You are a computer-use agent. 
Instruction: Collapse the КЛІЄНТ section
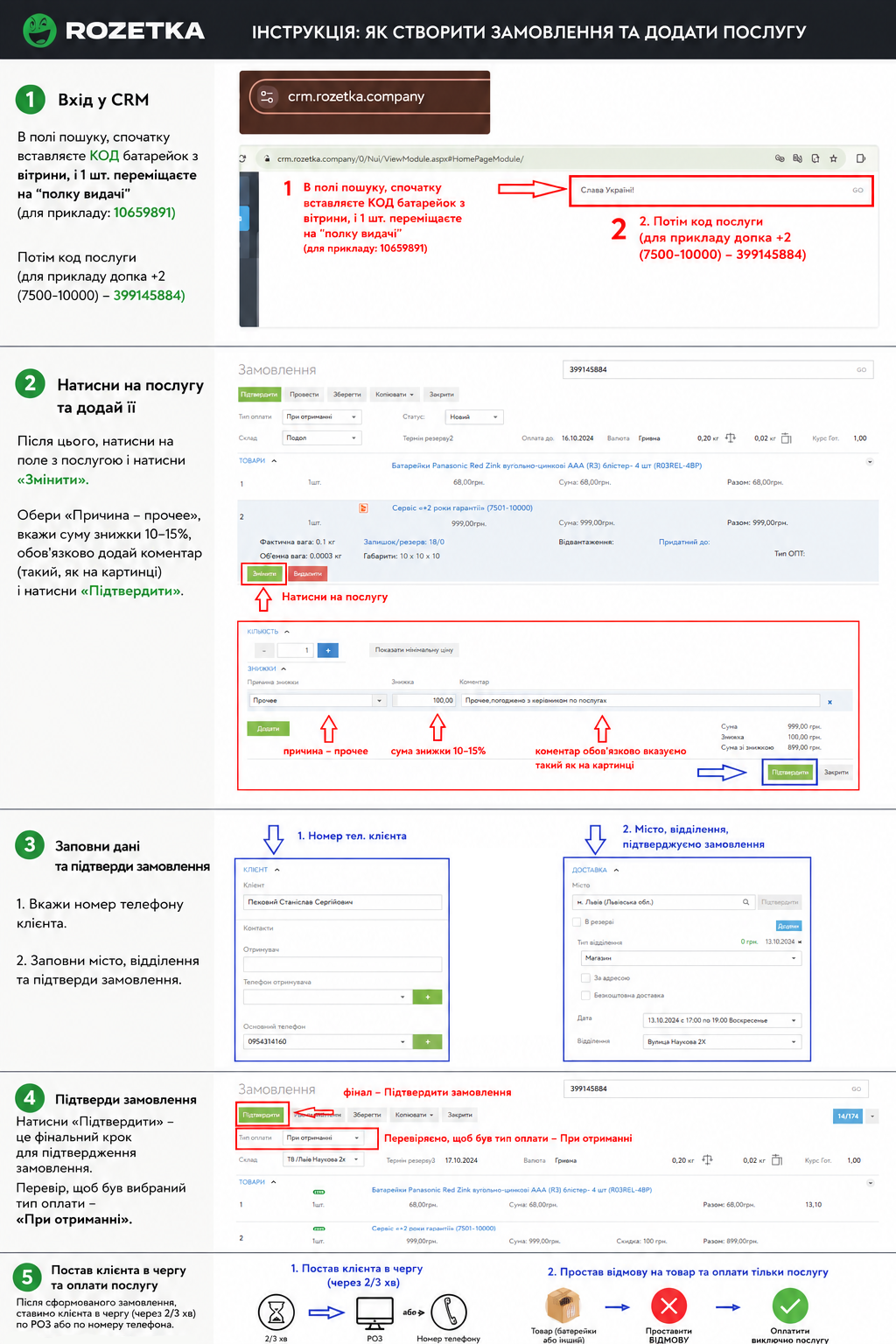click(276, 870)
